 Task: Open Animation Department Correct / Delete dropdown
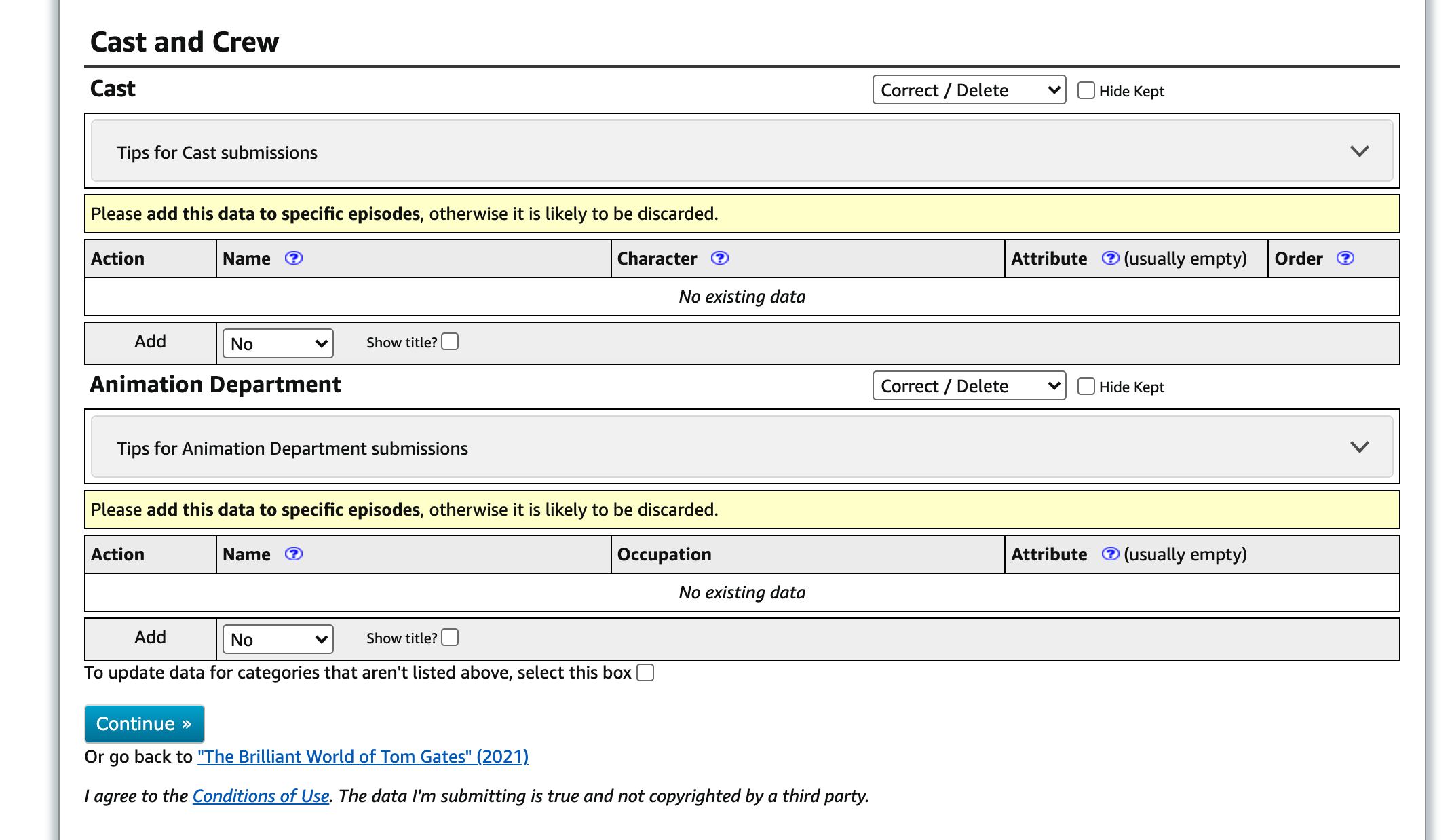click(969, 386)
